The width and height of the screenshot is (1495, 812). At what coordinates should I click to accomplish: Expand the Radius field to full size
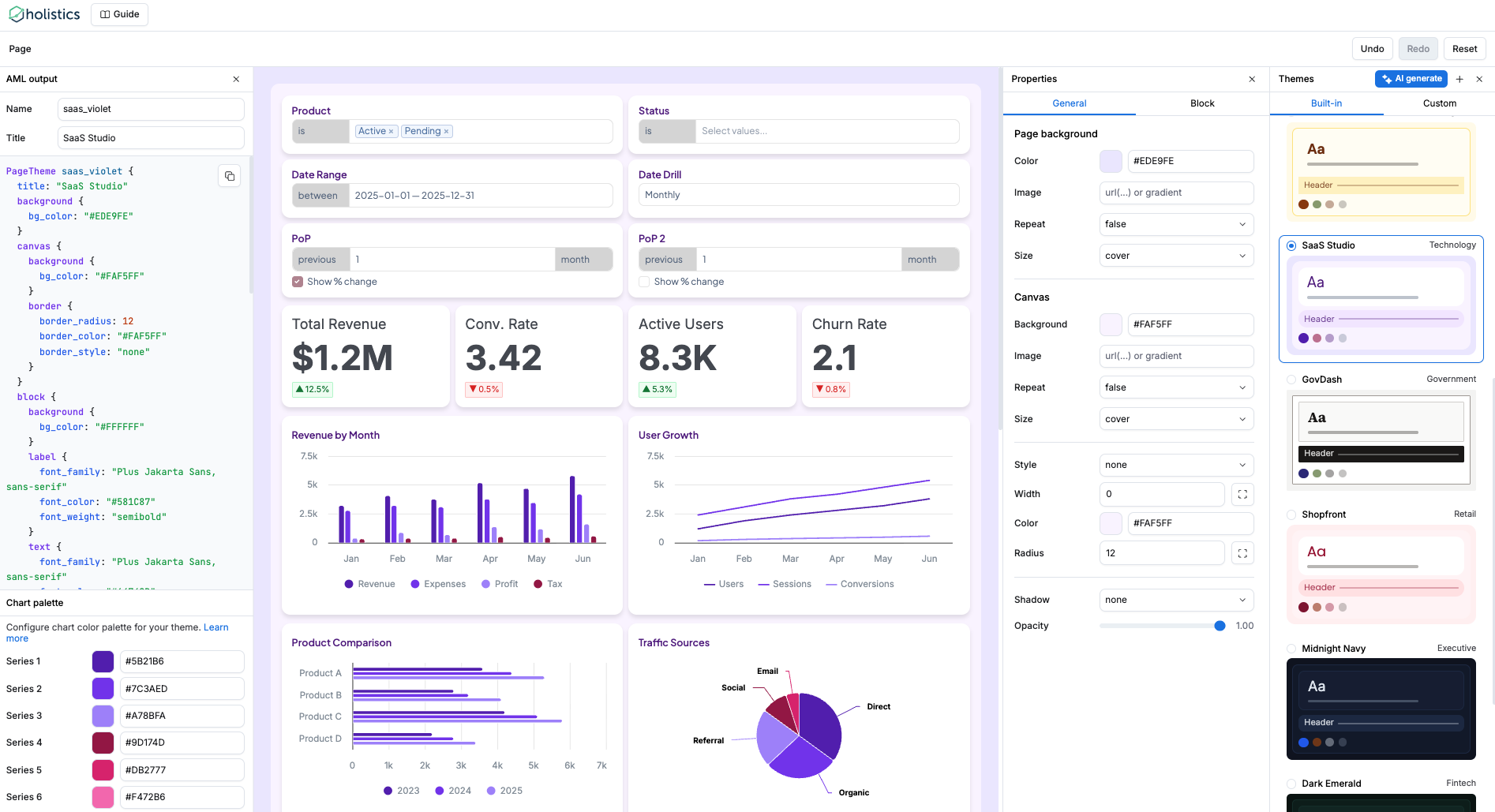pos(1242,552)
